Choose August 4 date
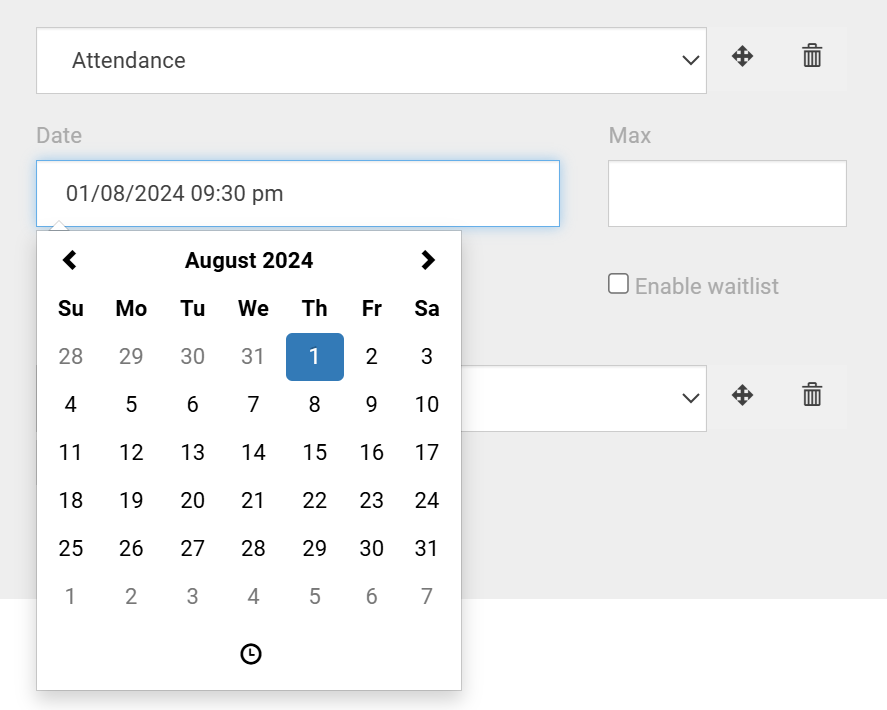Image resolution: width=887 pixels, height=710 pixels. point(70,405)
